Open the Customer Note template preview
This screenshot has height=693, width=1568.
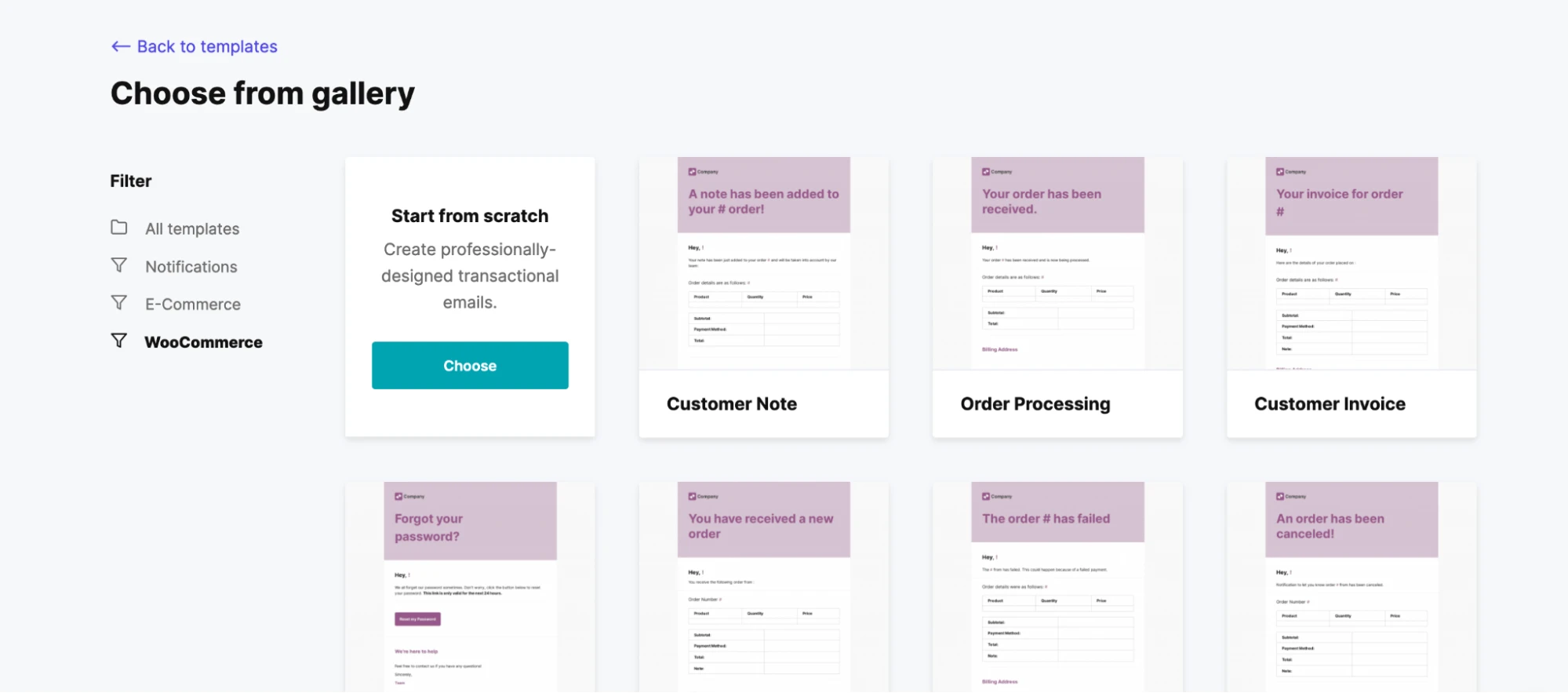pos(763,263)
